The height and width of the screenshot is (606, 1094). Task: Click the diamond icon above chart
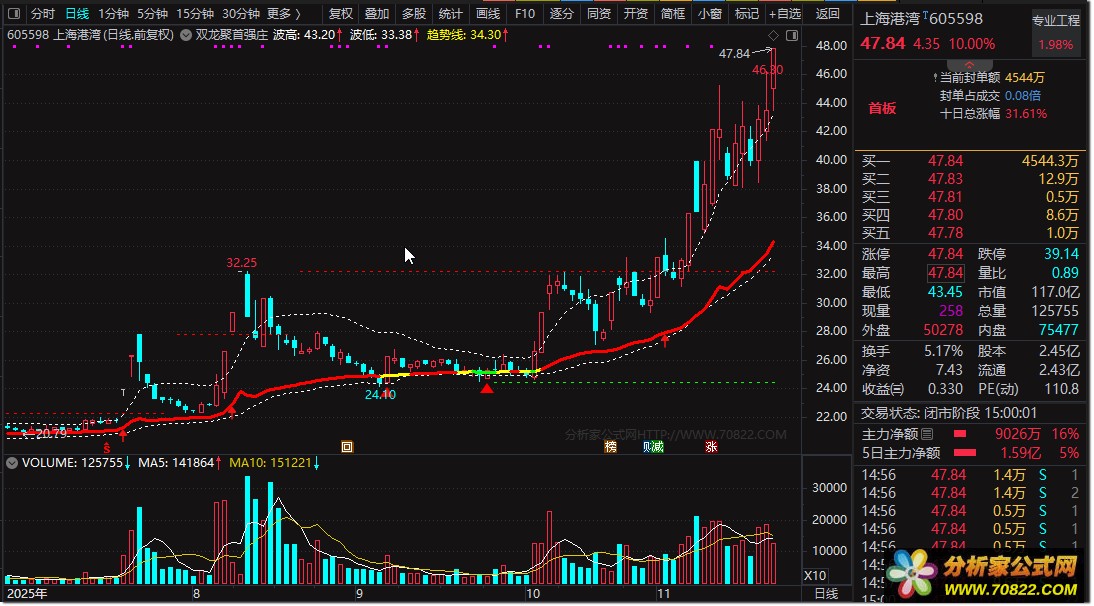773,36
